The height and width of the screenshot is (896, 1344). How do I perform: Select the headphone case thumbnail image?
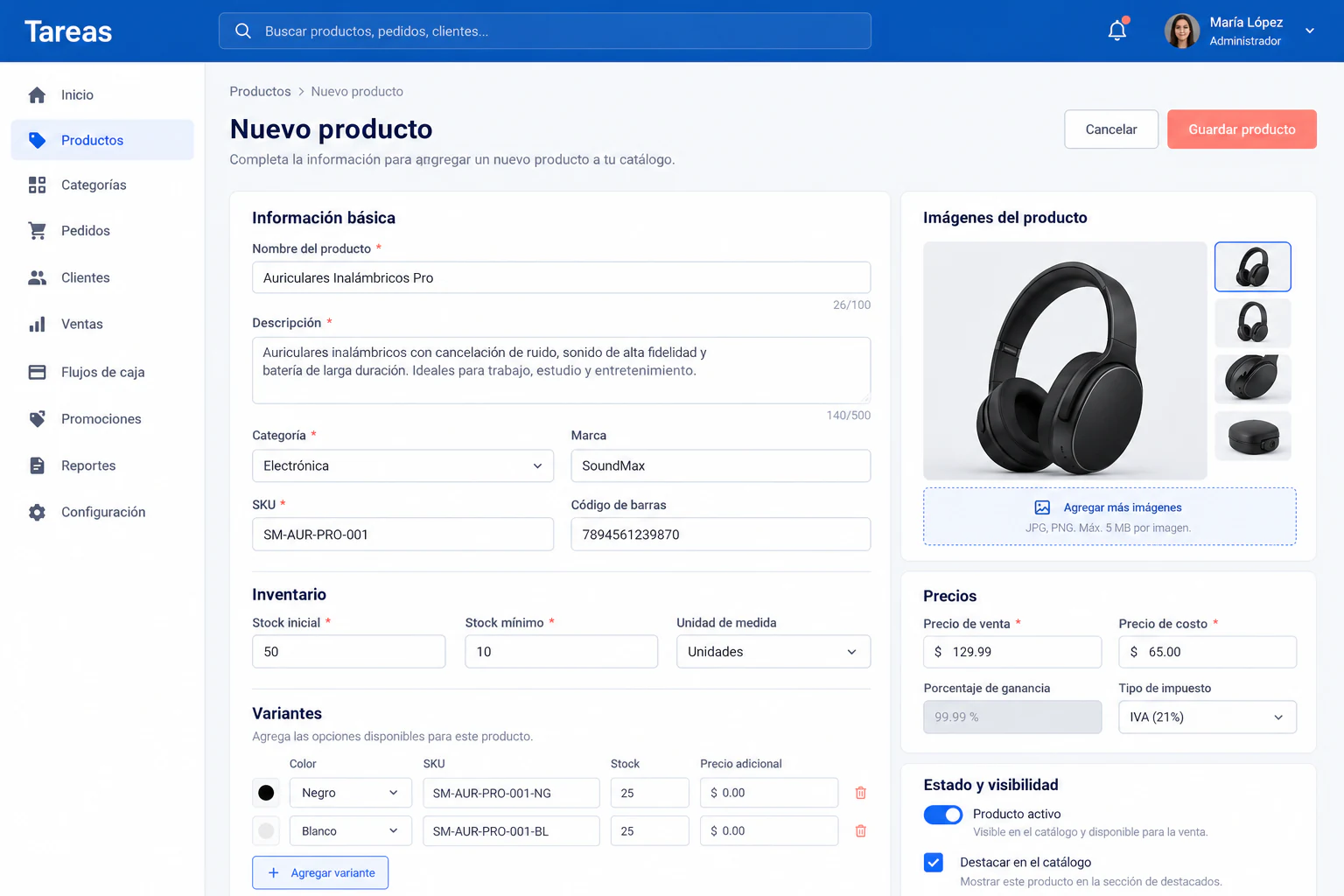coord(1253,436)
